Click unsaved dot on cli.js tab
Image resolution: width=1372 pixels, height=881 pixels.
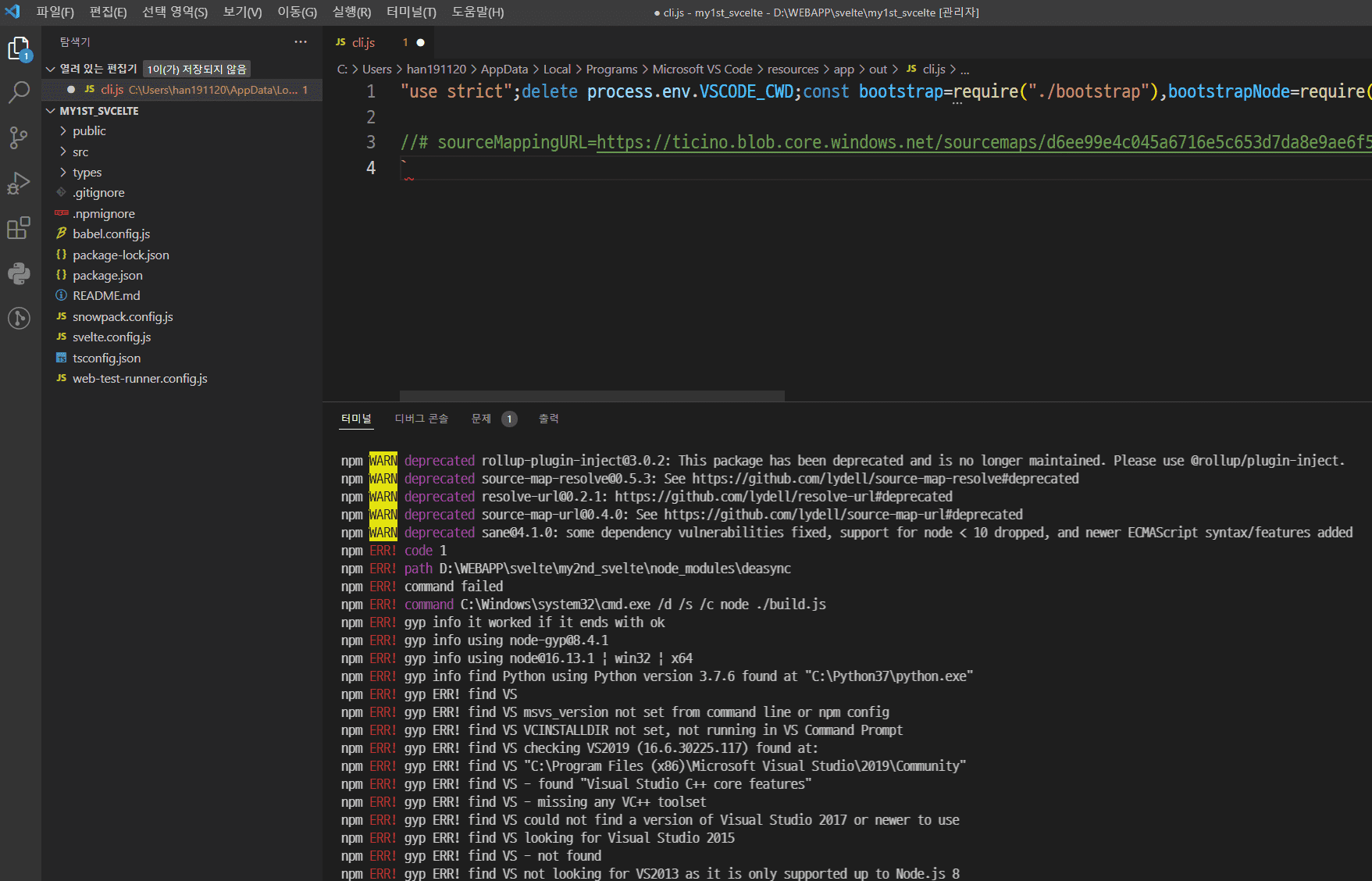pyautogui.click(x=421, y=43)
